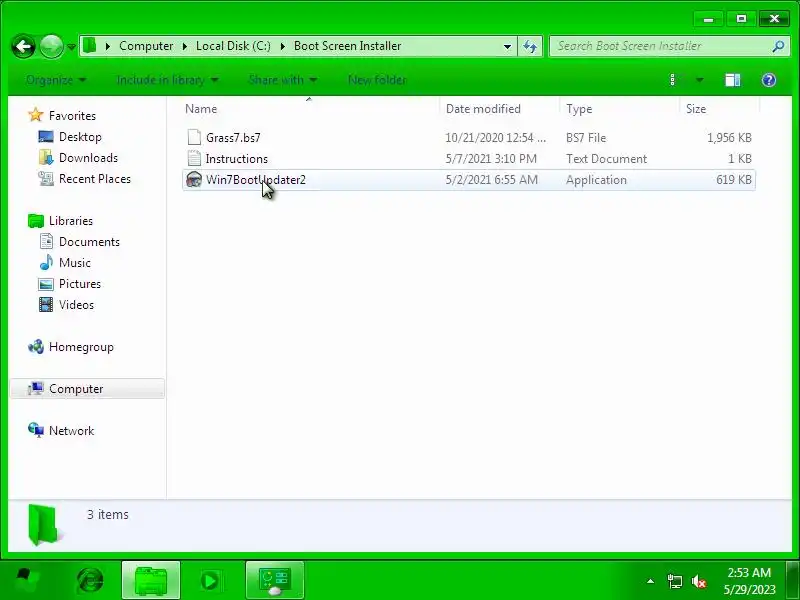Open Desktop in Favorites

point(80,137)
